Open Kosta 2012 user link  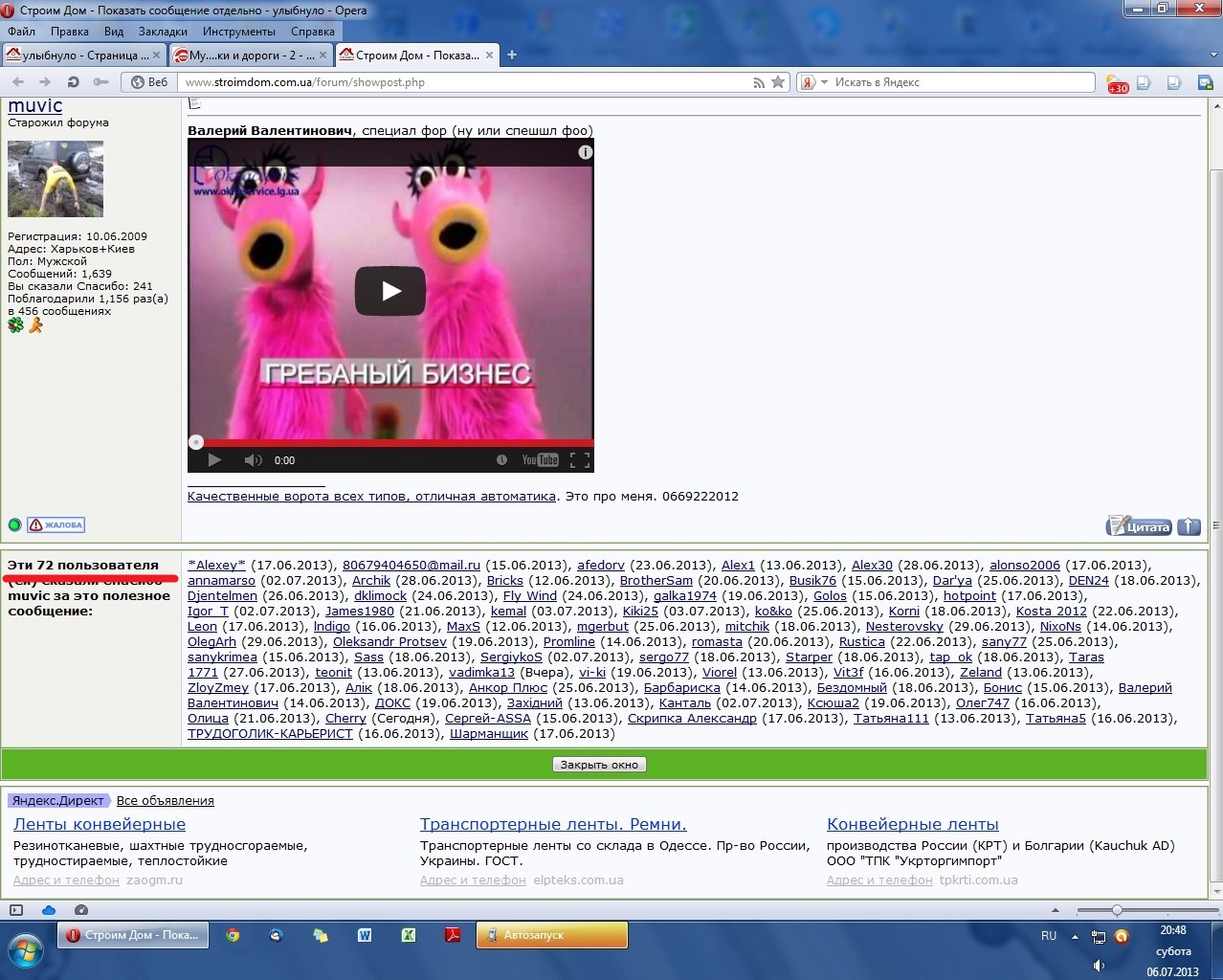(x=1052, y=612)
